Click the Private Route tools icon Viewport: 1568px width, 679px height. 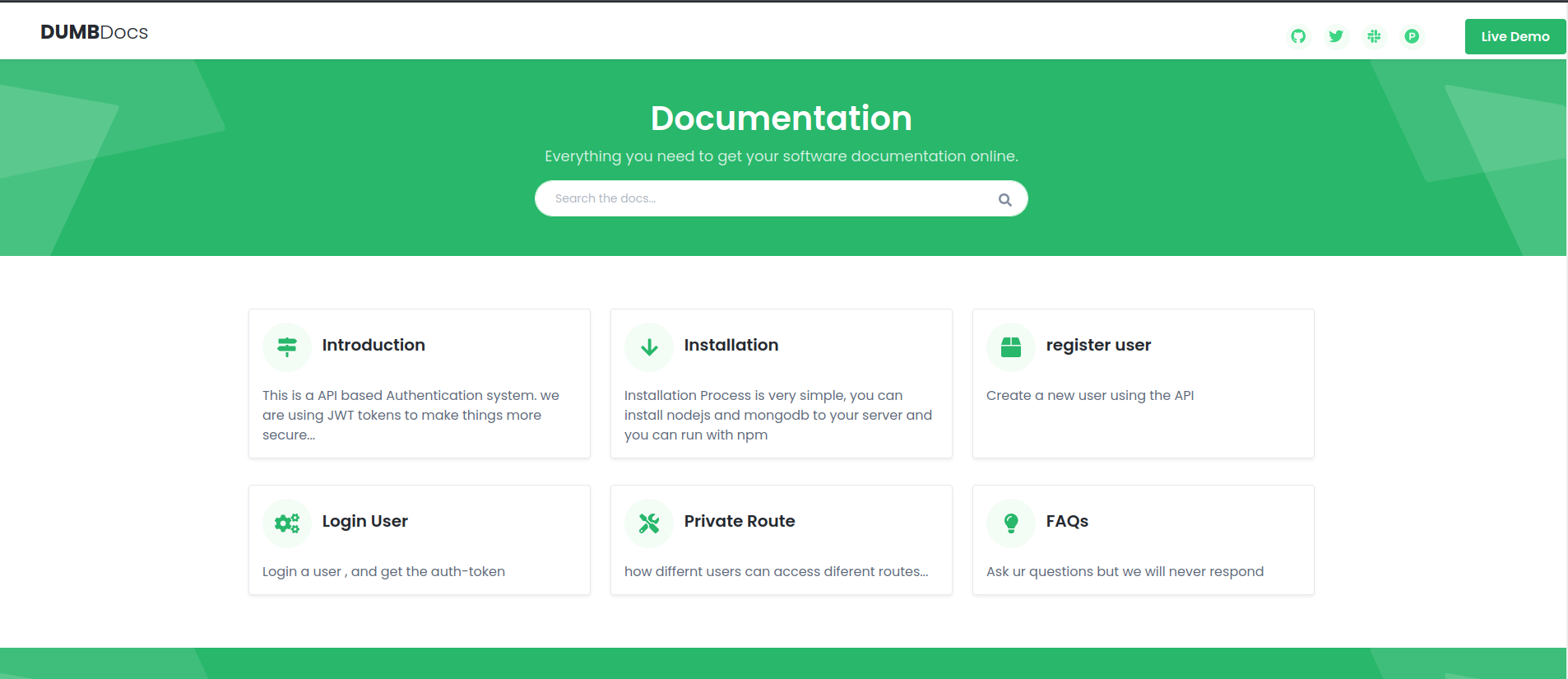pyautogui.click(x=649, y=523)
